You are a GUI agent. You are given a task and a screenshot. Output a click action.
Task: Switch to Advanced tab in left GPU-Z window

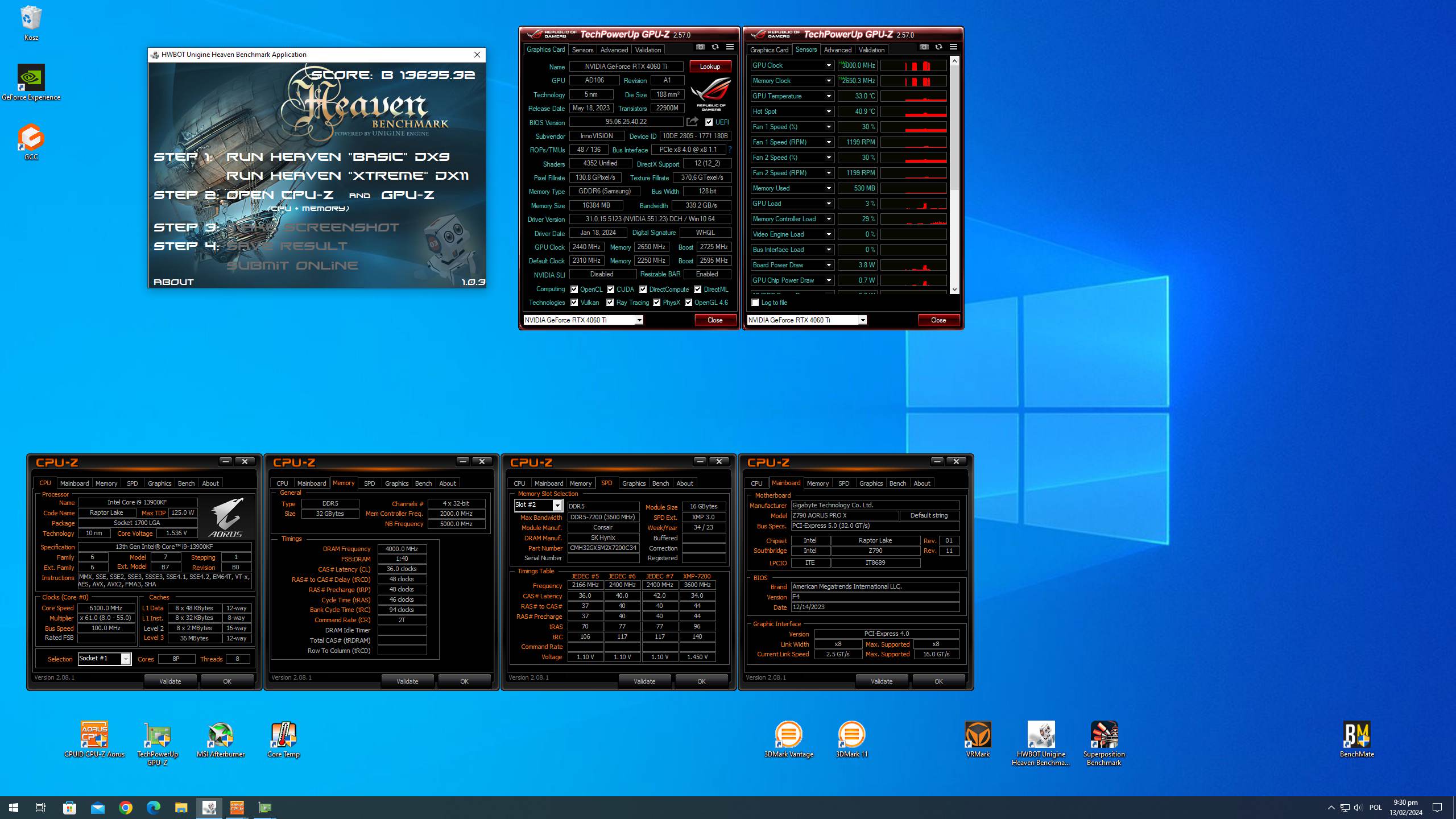coord(614,50)
